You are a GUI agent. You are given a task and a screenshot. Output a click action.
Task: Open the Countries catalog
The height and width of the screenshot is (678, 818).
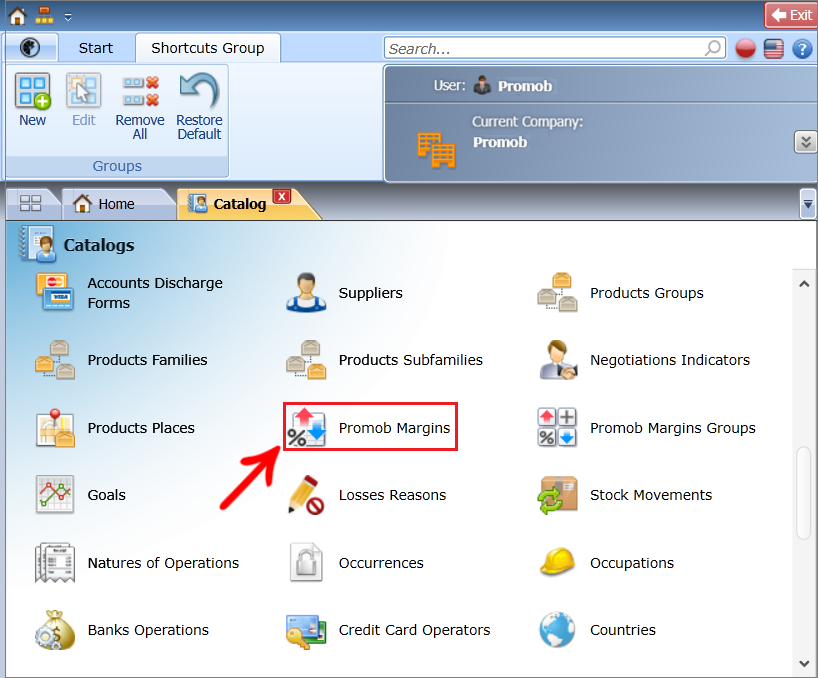pyautogui.click(x=597, y=630)
